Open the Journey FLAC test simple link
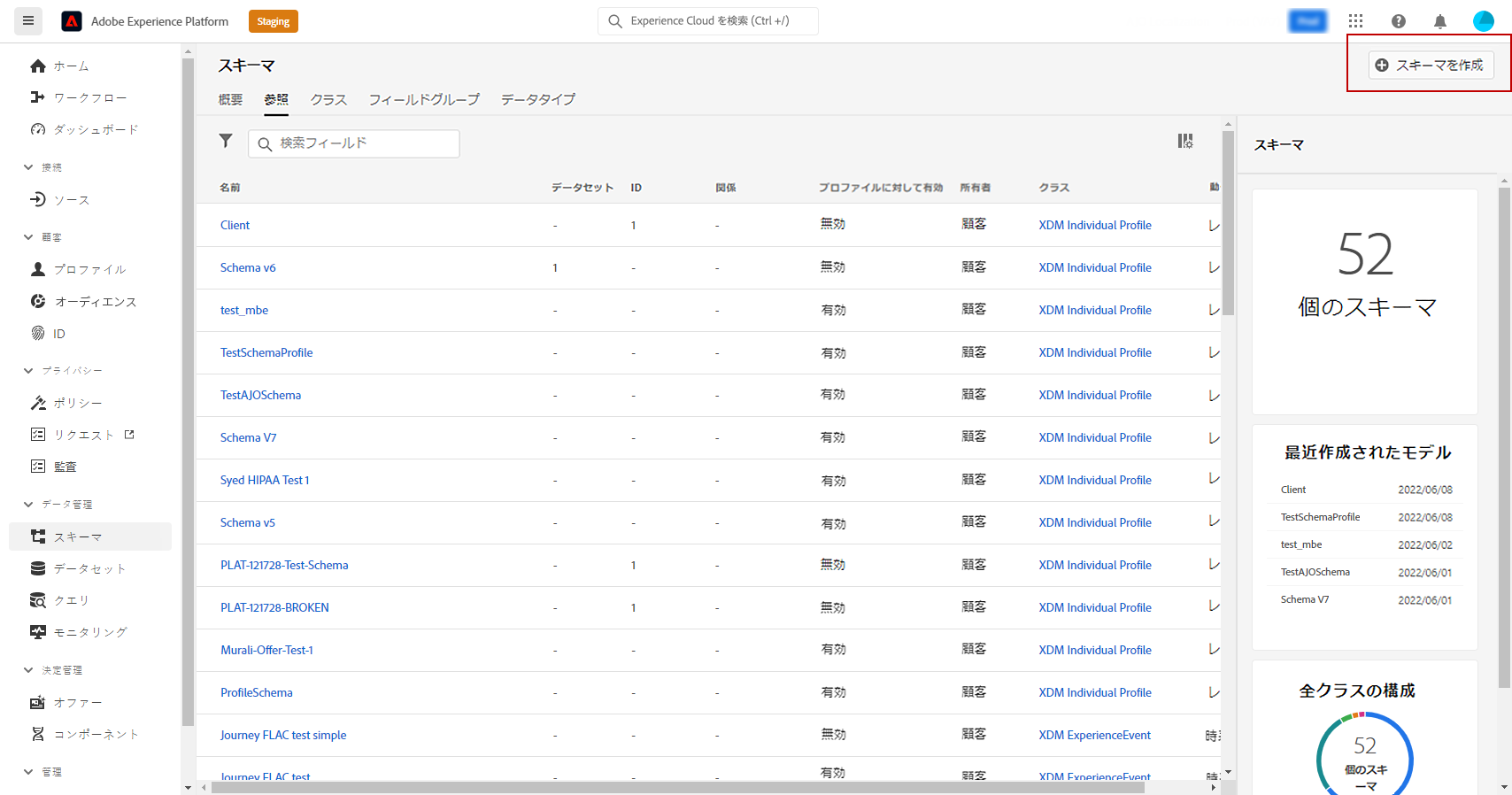The image size is (1512, 795). point(283,735)
